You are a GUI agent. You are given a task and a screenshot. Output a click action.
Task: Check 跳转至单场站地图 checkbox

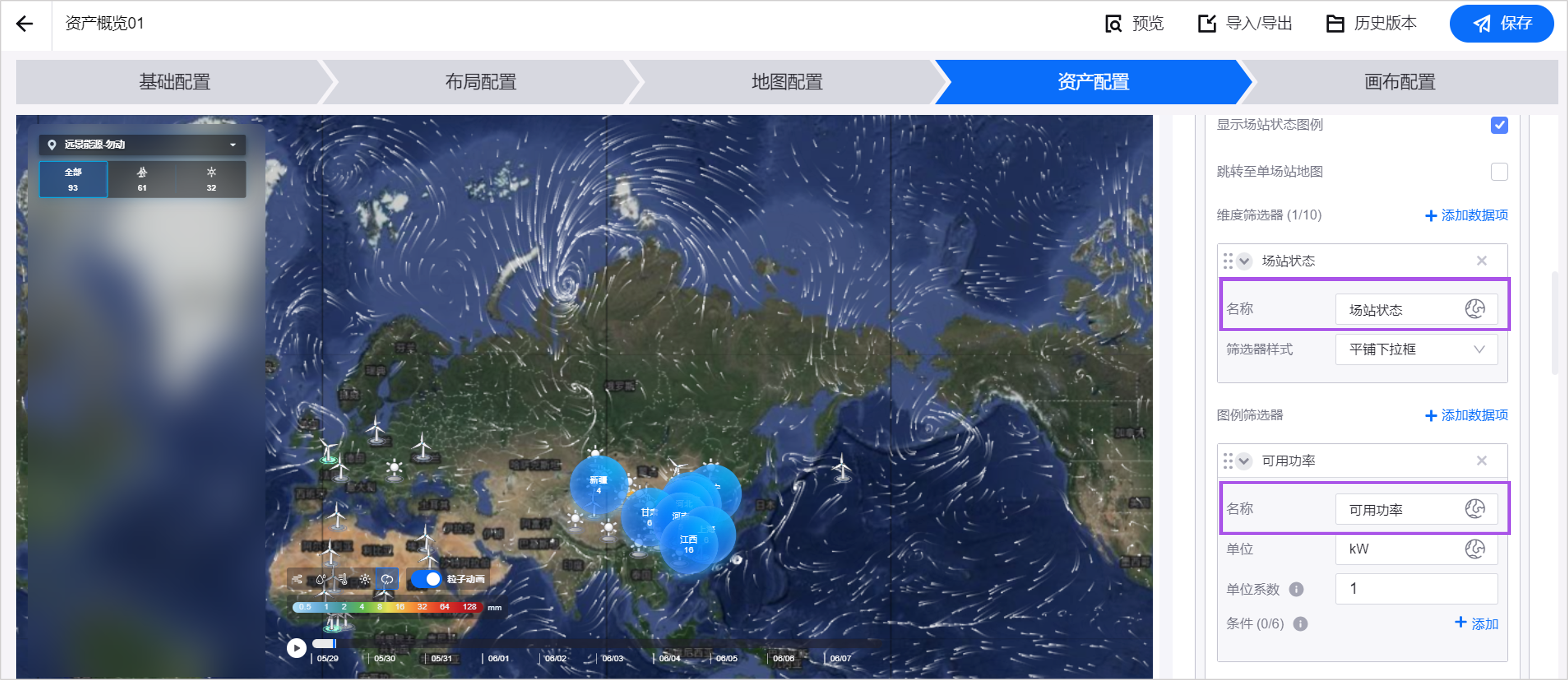pos(1499,172)
